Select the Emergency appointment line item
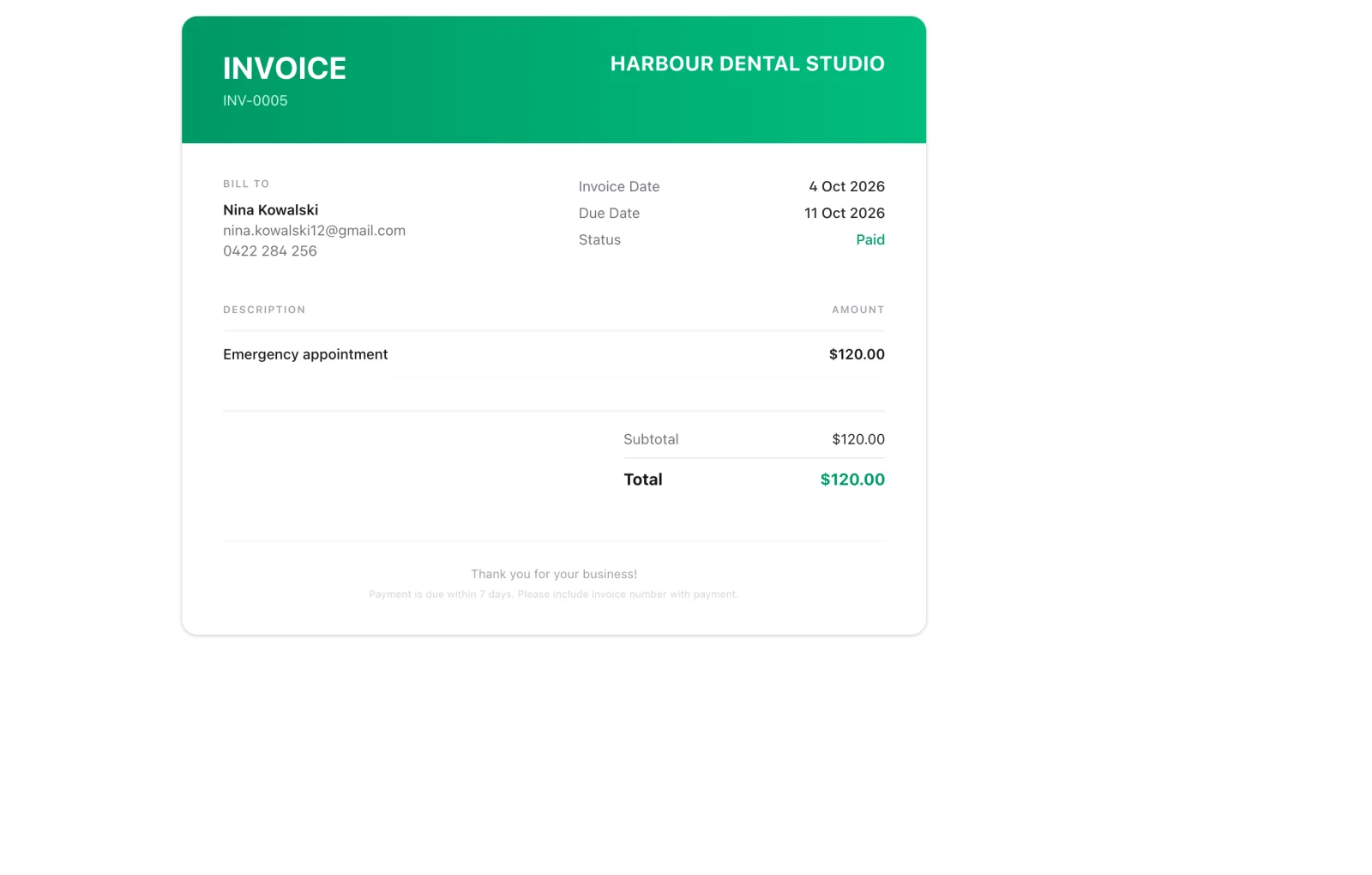 305,354
